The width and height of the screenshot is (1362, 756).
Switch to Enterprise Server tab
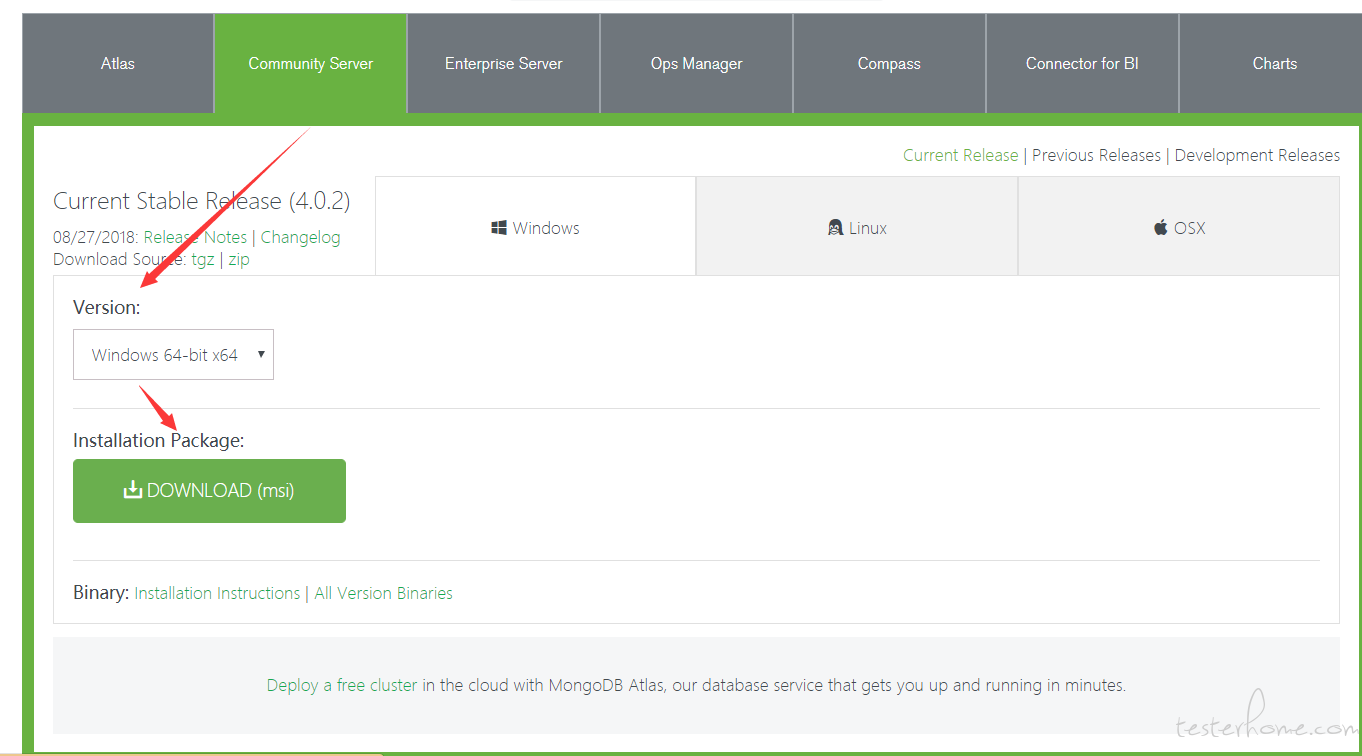tap(503, 63)
